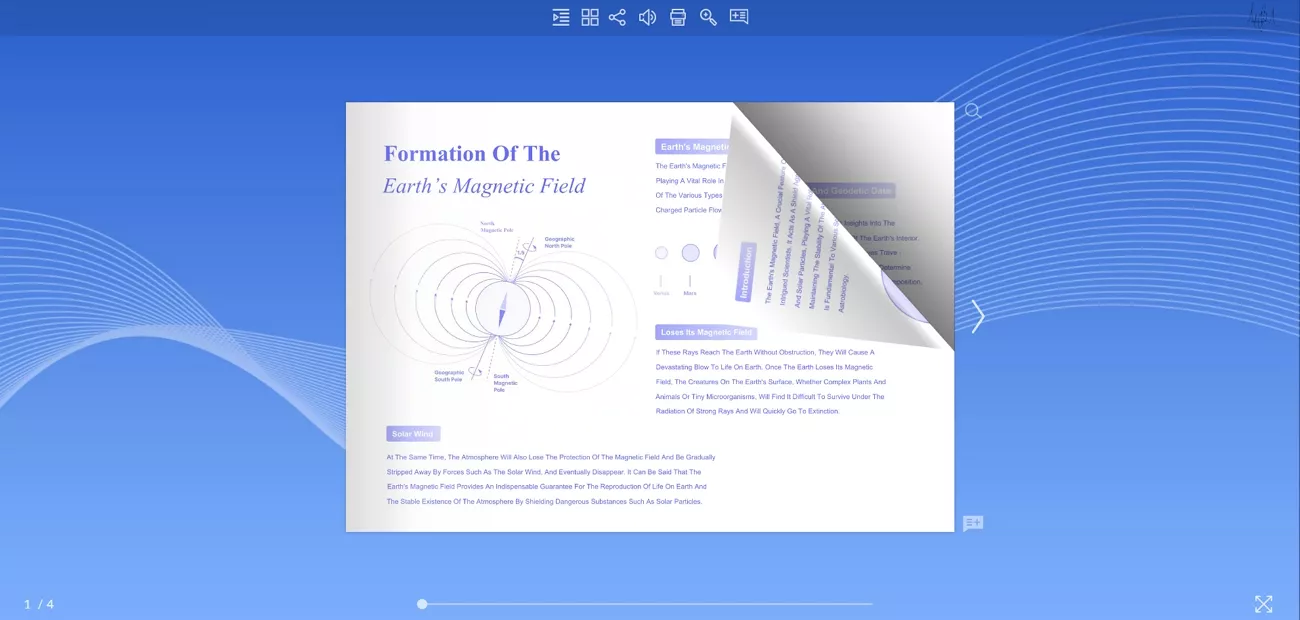Open the share icon in toolbar
The height and width of the screenshot is (620, 1300).
point(618,17)
